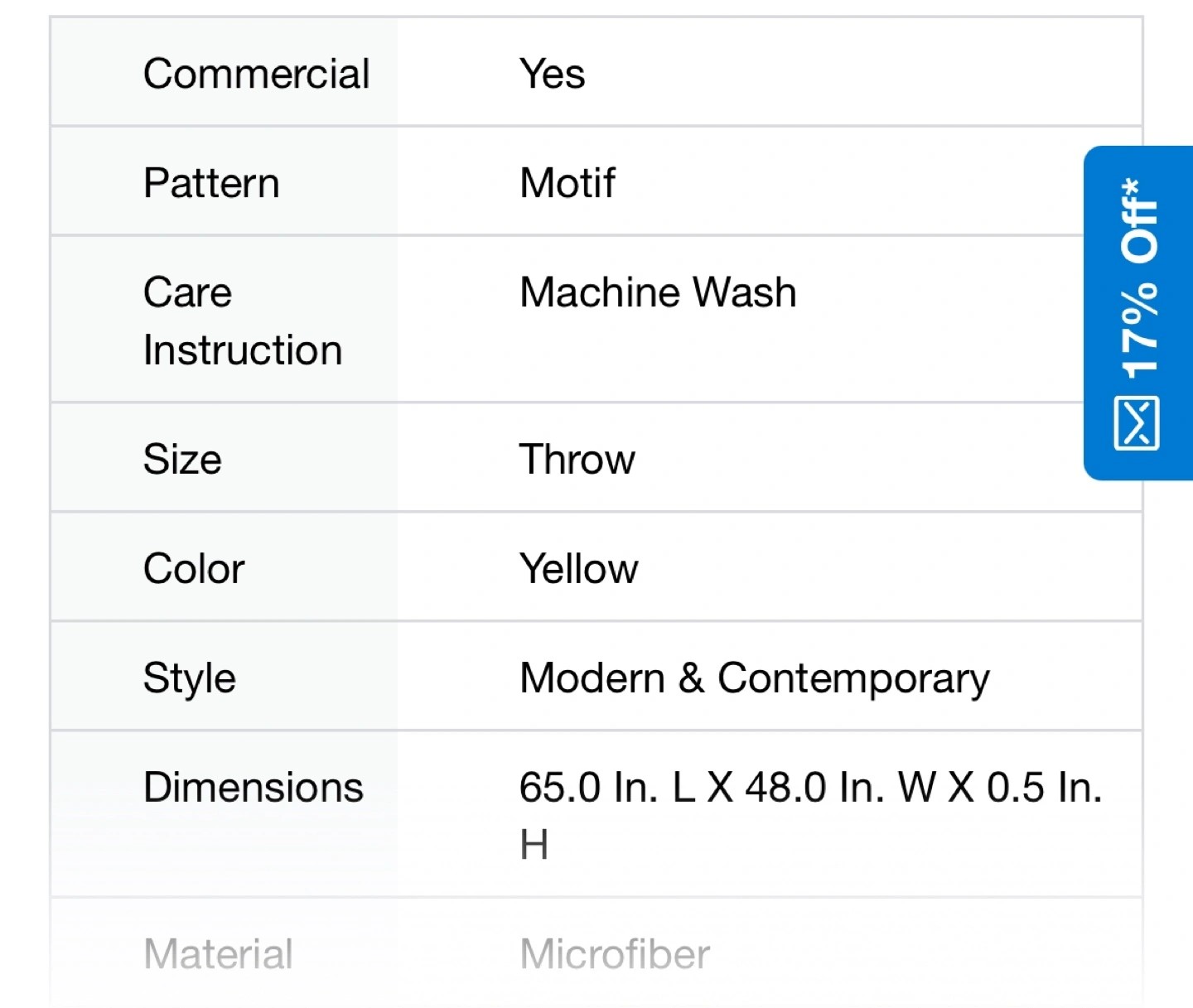Click the Dimensions row label
This screenshot has width=1193, height=1008.
253,788
